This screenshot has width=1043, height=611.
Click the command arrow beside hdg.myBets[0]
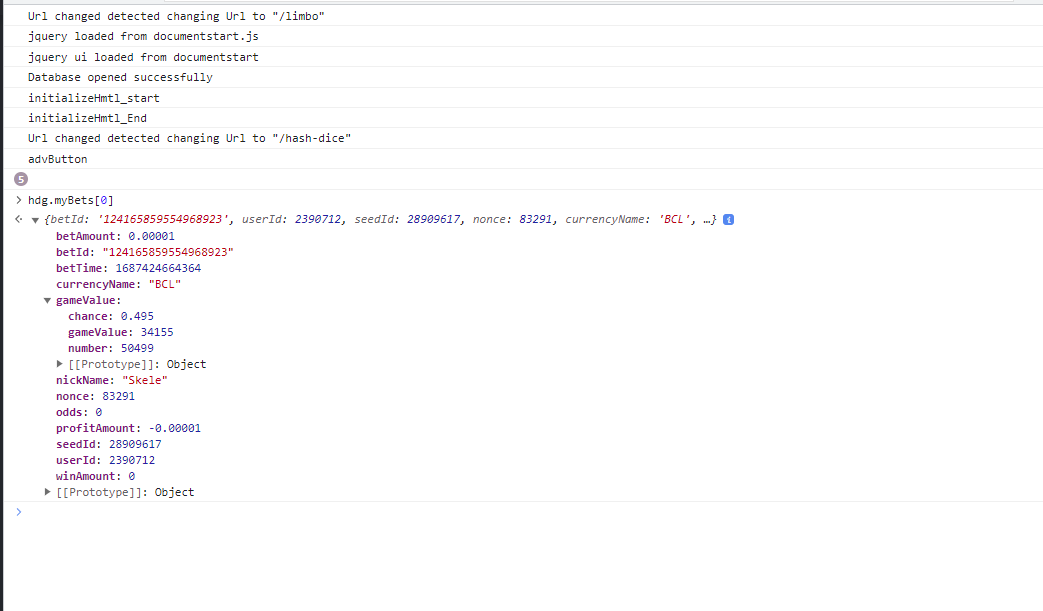[18, 200]
